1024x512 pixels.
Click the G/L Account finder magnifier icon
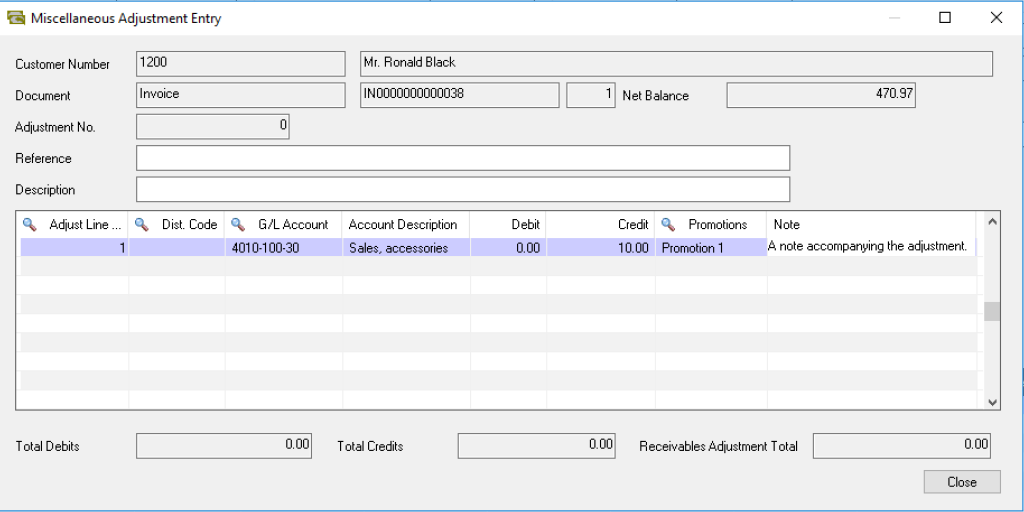pos(238,225)
